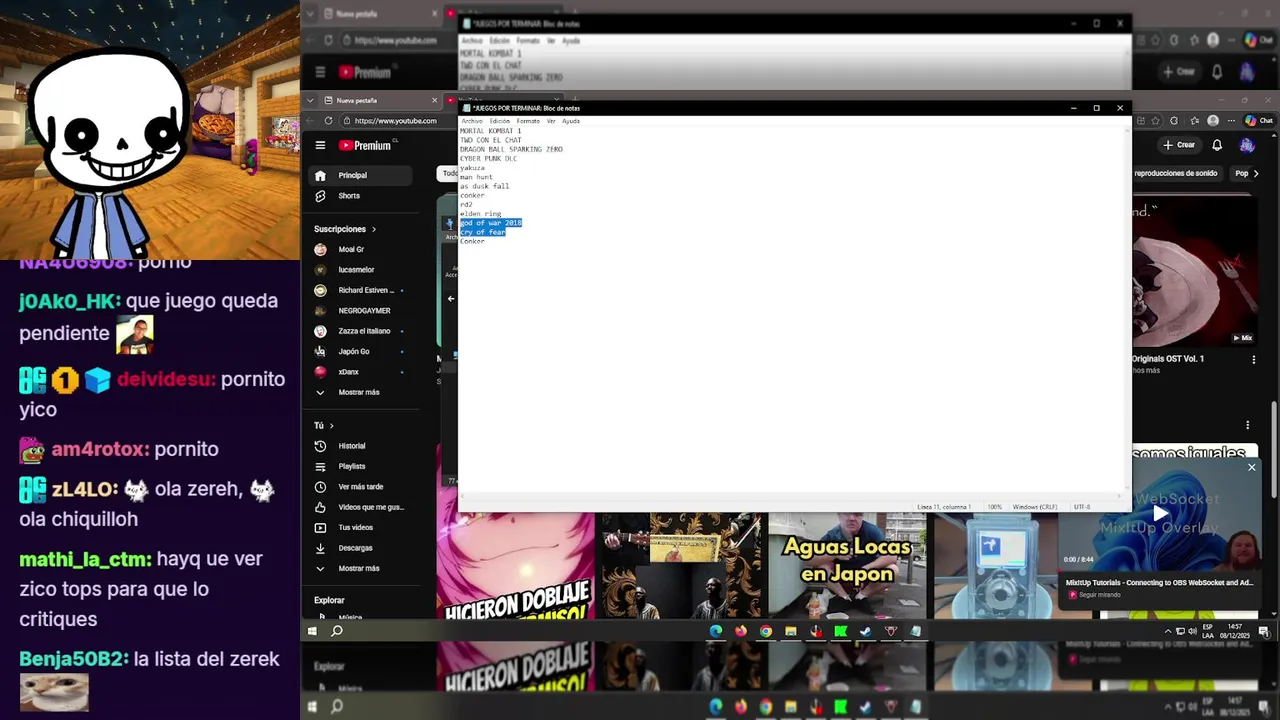The width and height of the screenshot is (1280, 720).
Task: Show next filter chips arrow
Action: [1256, 173]
